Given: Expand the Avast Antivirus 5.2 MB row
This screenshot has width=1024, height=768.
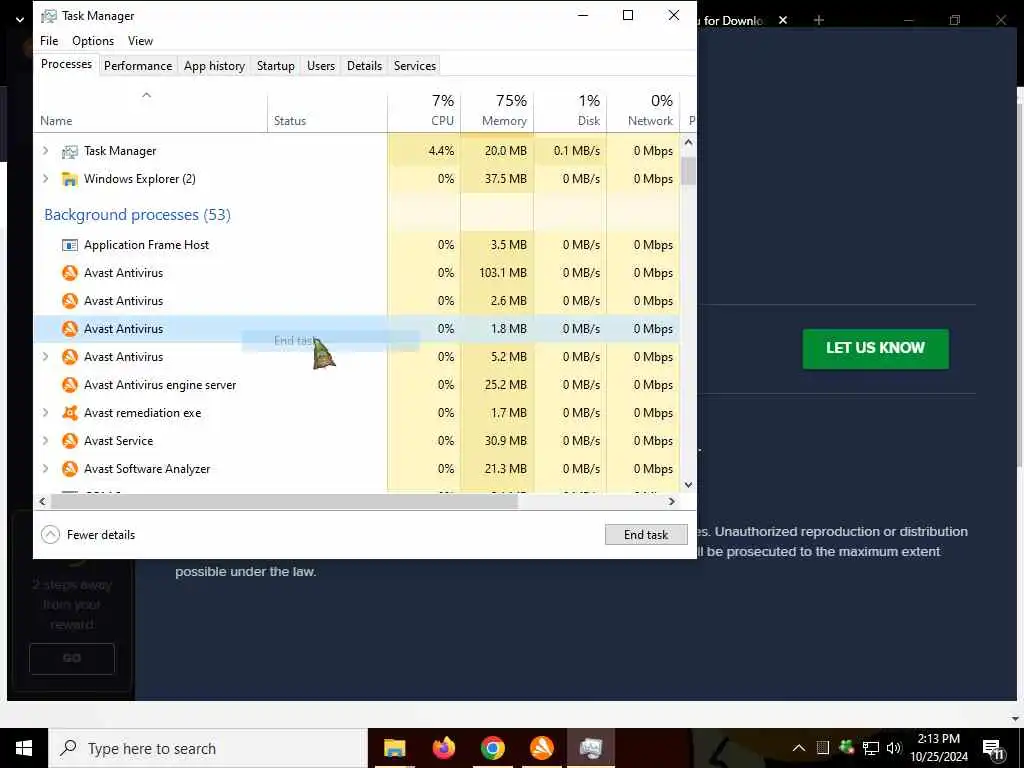Looking at the screenshot, I should click(x=45, y=357).
